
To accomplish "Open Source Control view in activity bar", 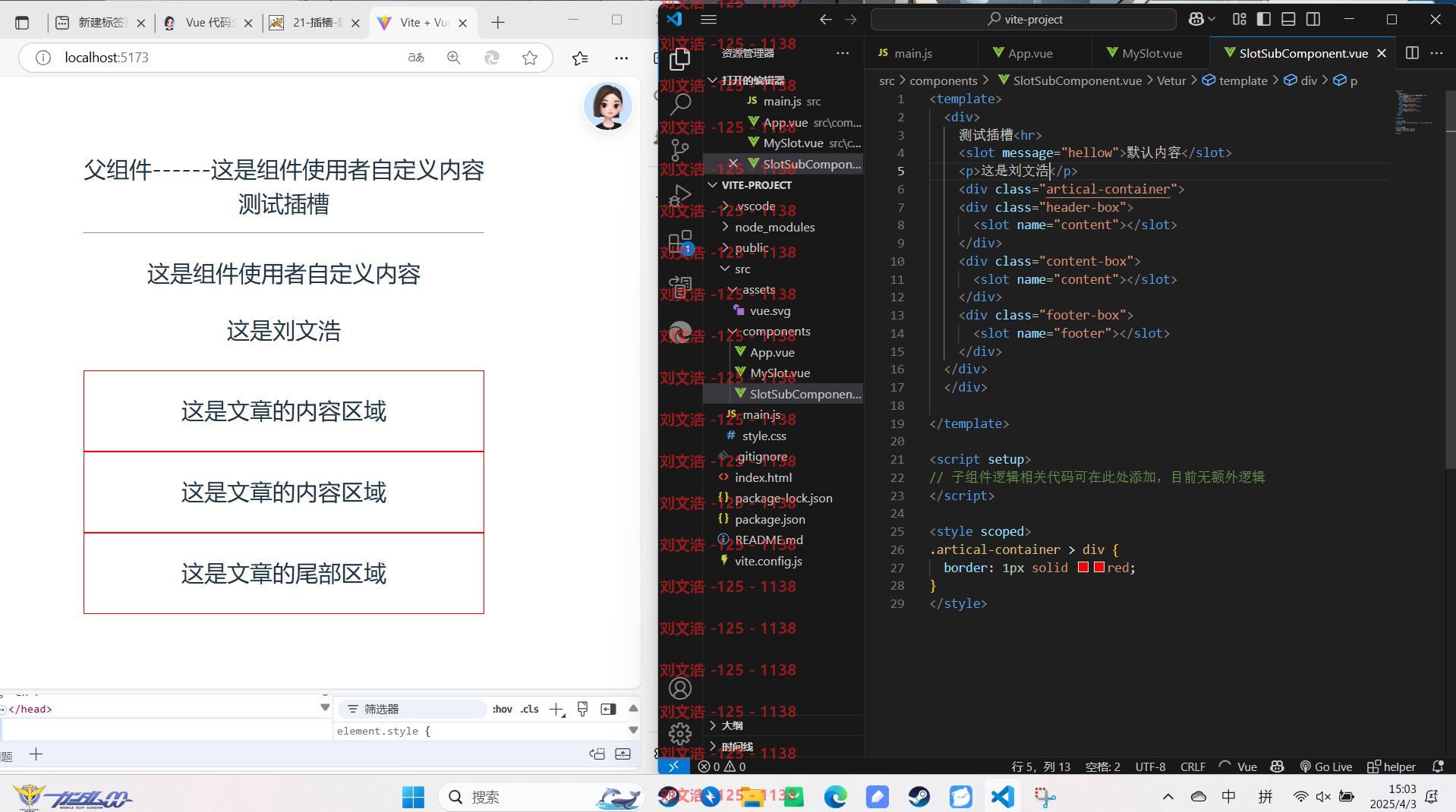I will tap(680, 150).
